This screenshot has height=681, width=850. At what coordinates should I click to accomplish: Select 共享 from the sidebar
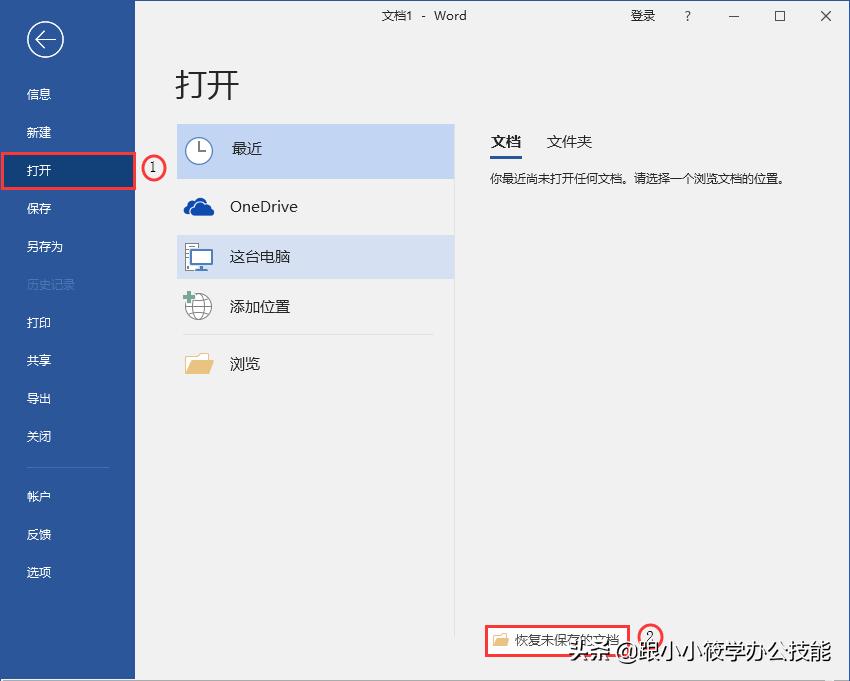[x=38, y=360]
